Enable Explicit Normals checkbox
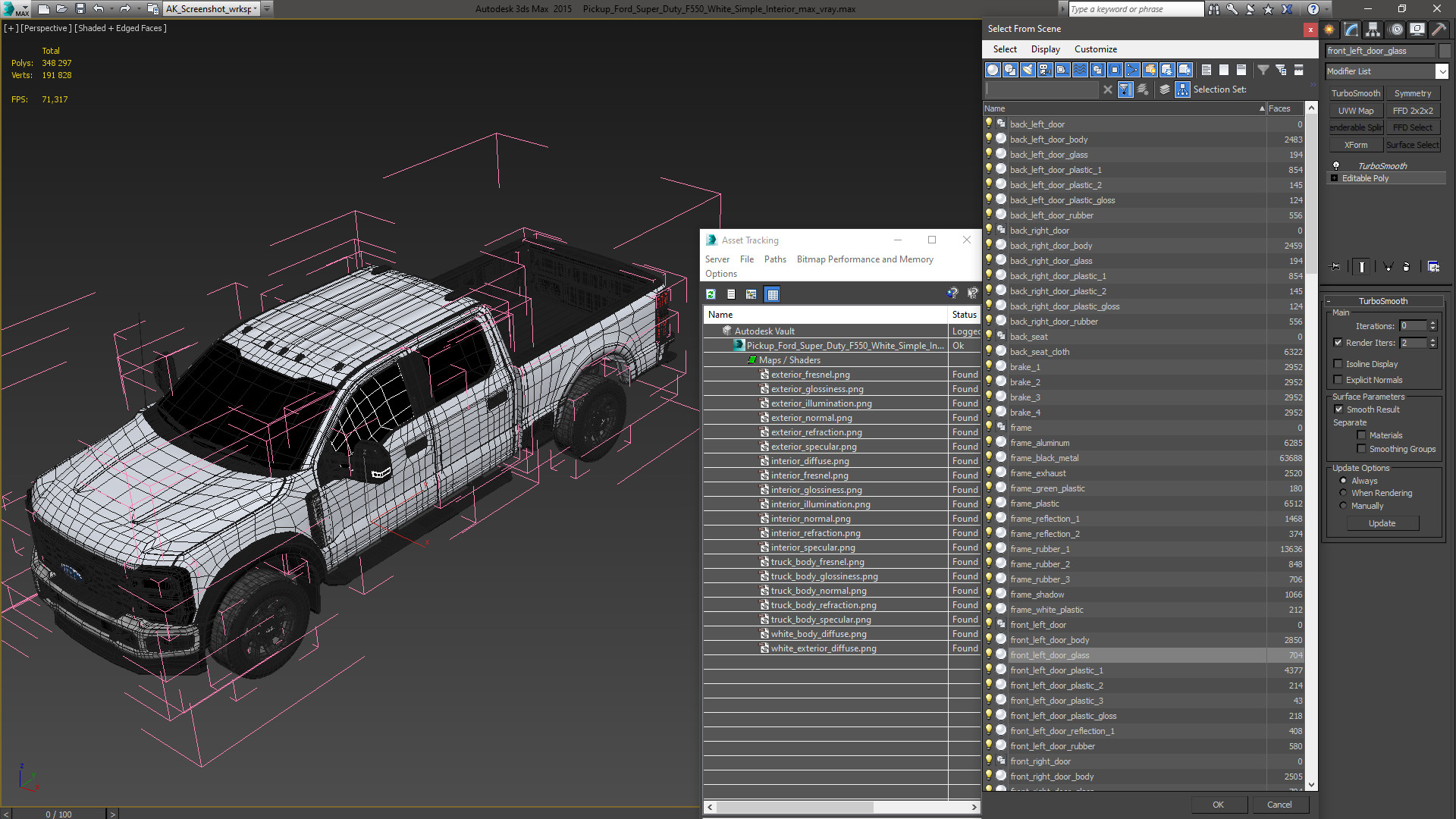The image size is (1456, 819). [1338, 380]
